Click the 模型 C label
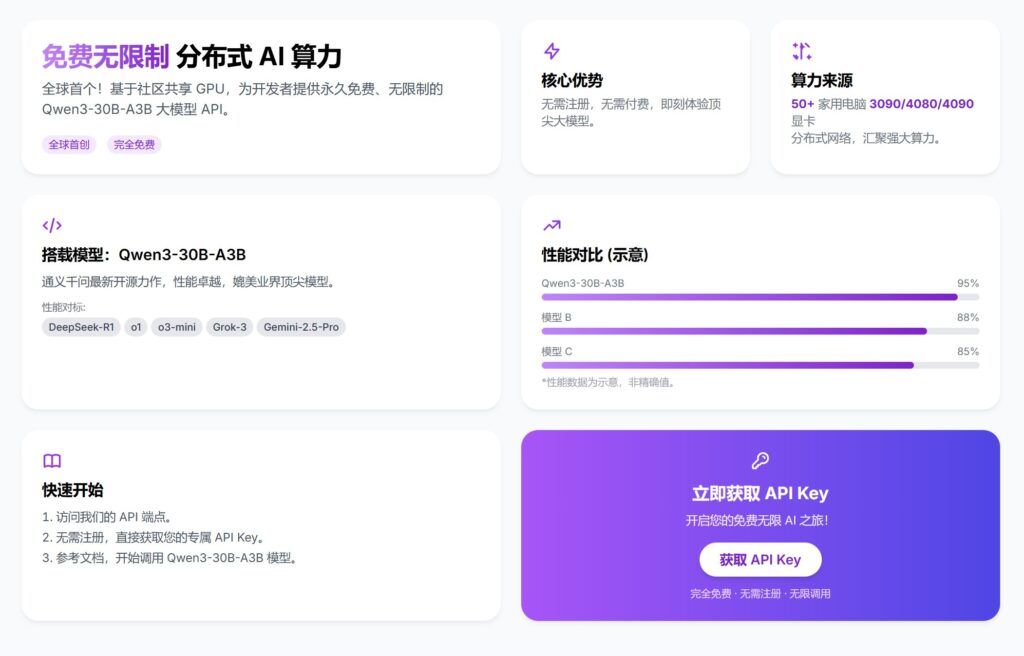1024x656 pixels. [x=556, y=352]
